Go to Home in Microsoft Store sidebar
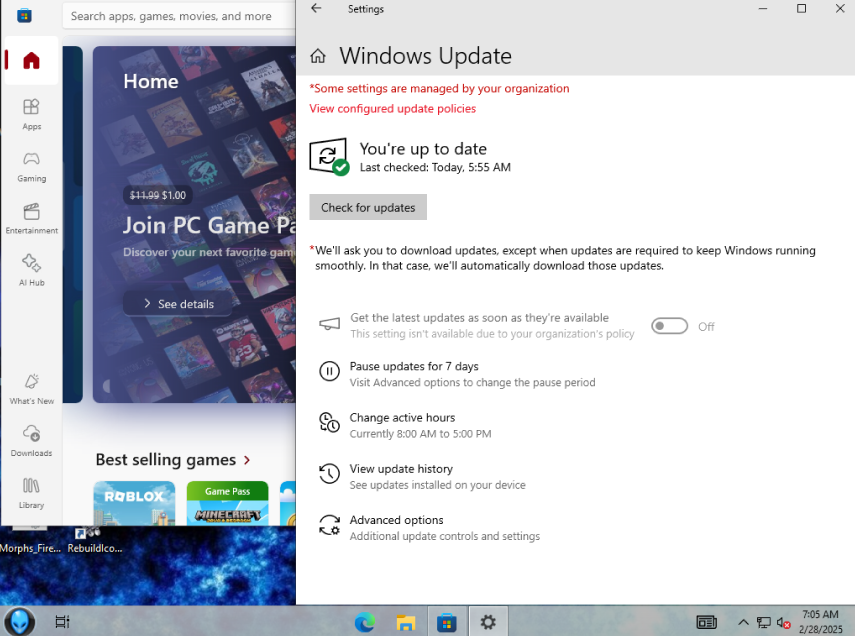This screenshot has width=855, height=636. point(31,60)
